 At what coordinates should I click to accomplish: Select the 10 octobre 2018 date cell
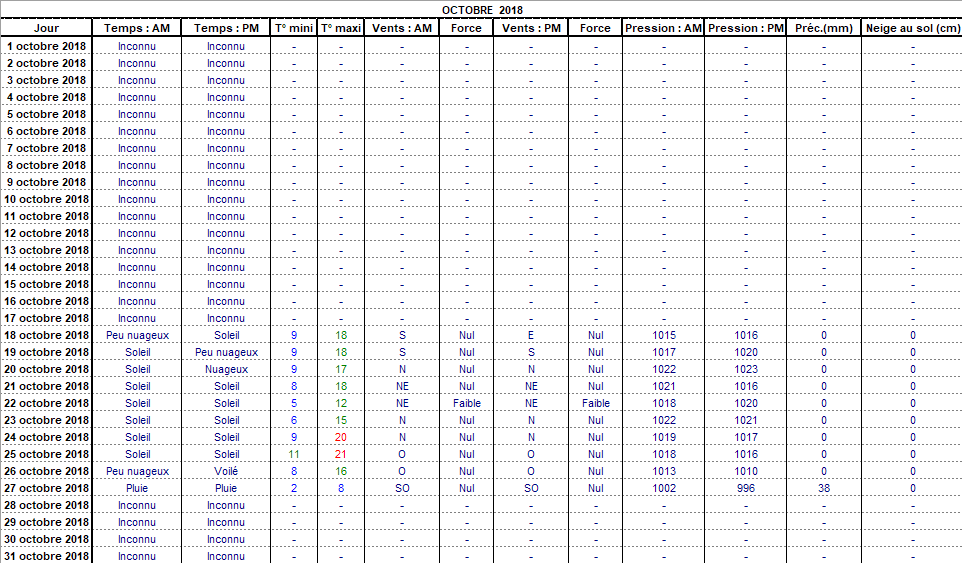47,199
